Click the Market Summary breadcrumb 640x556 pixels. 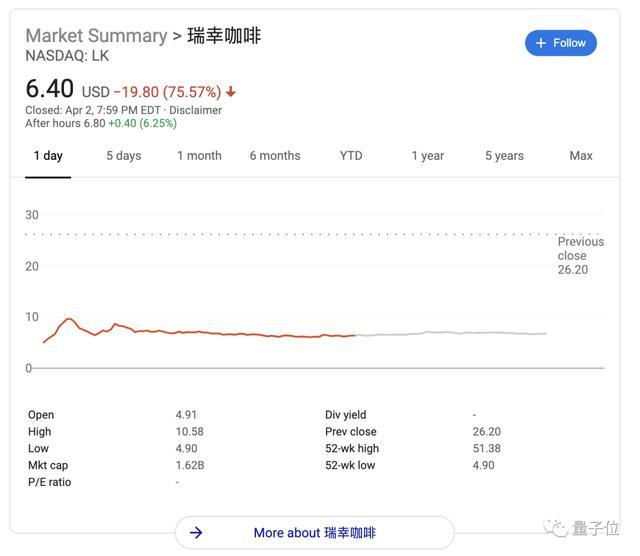click(x=96, y=36)
